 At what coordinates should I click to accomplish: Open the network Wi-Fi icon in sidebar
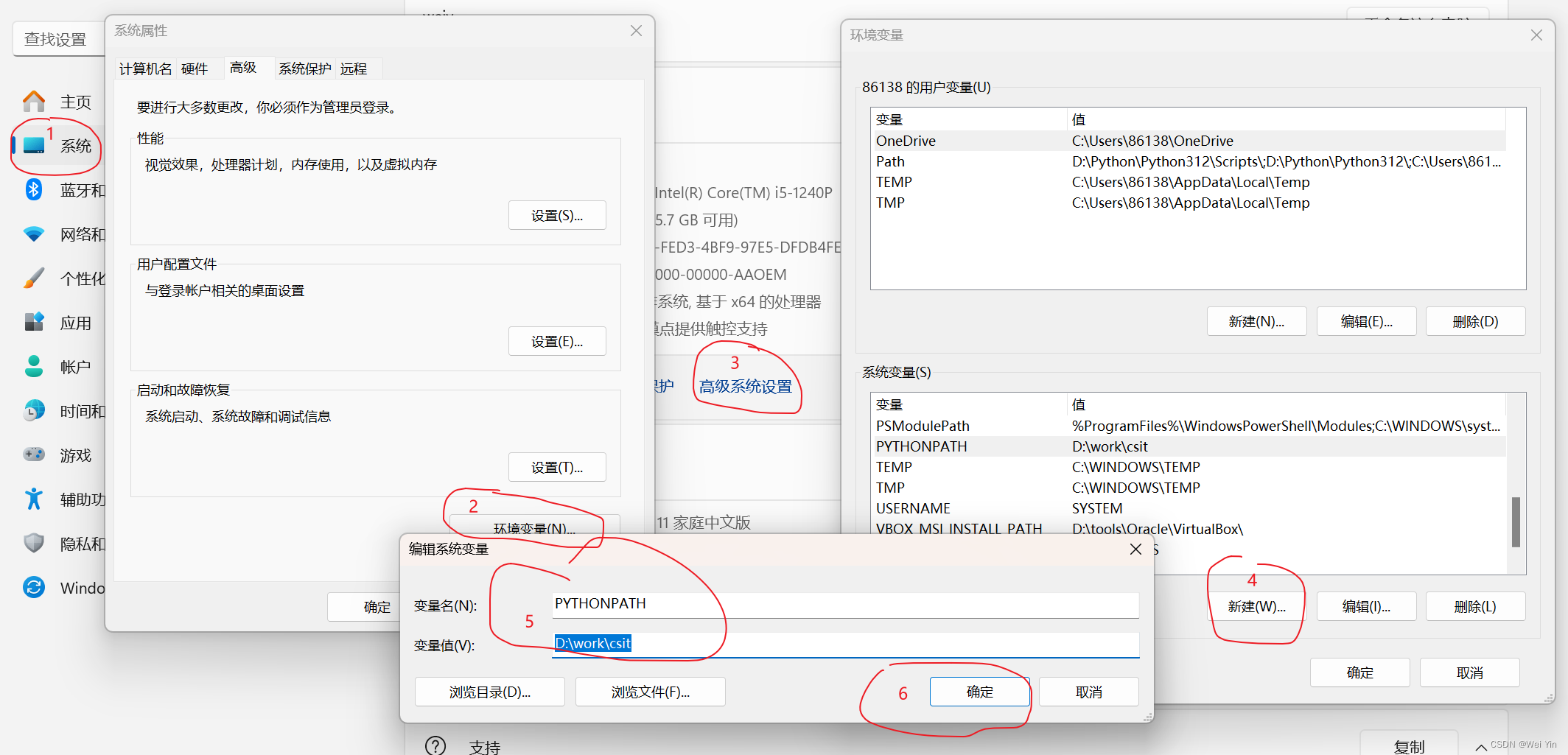(x=34, y=234)
